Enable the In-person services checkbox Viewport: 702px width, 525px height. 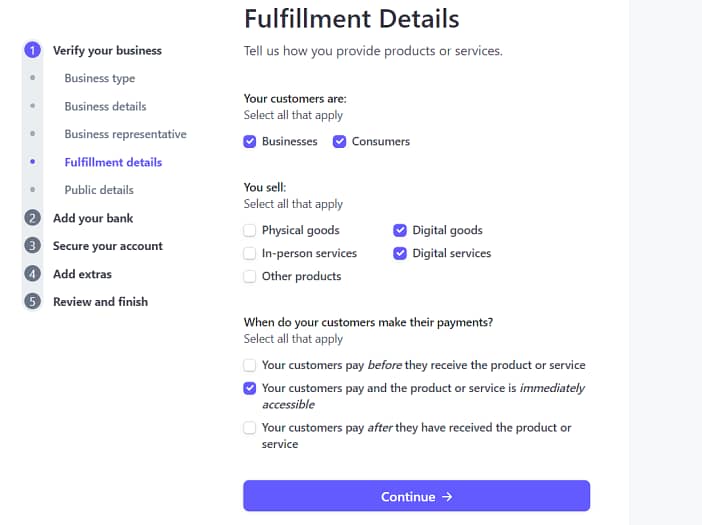pyautogui.click(x=249, y=253)
